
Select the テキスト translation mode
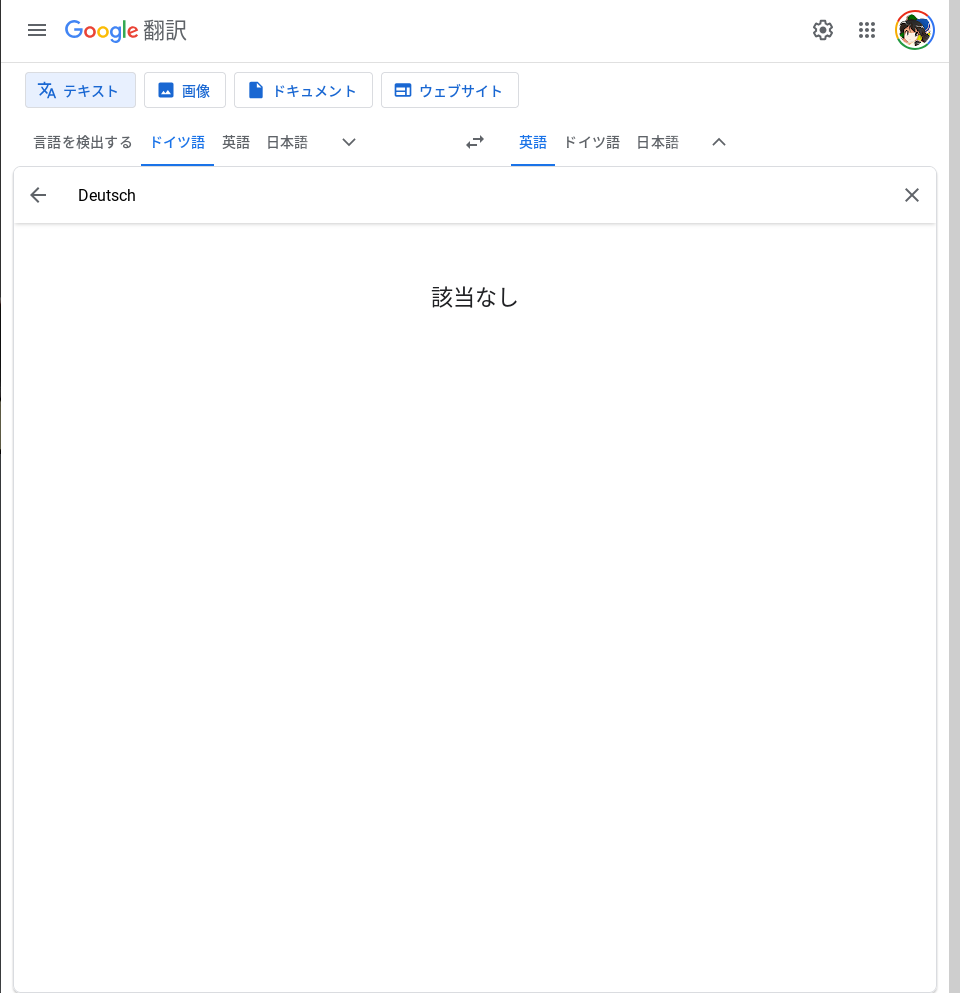pos(80,90)
